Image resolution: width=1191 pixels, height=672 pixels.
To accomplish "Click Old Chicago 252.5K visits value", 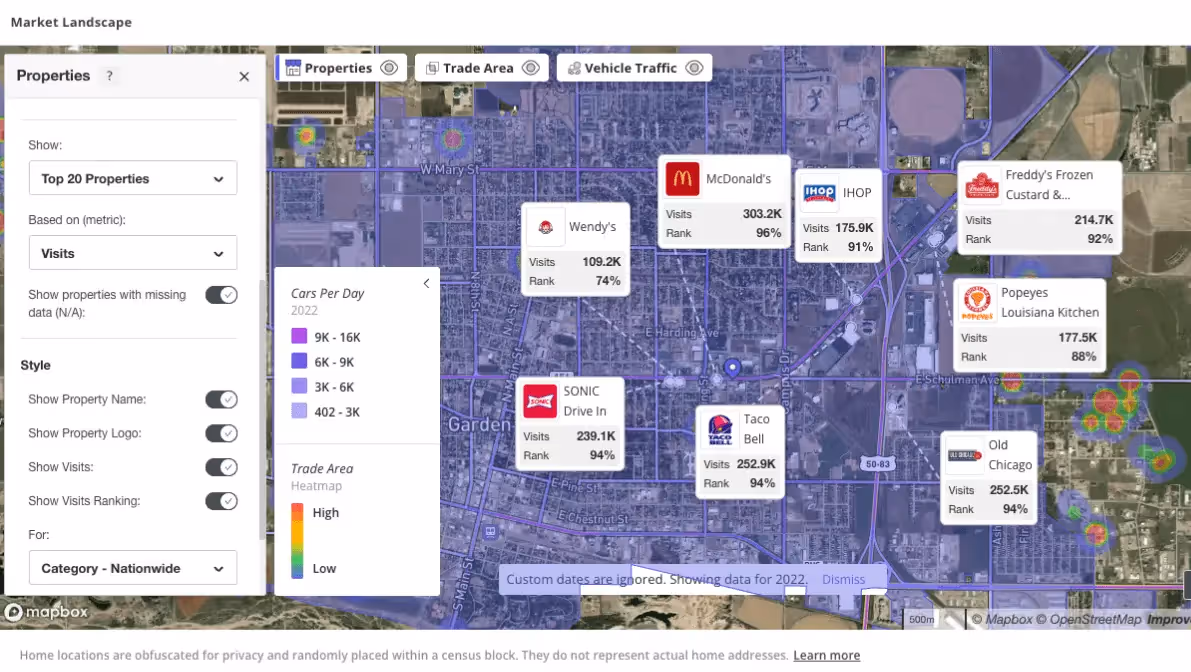I will (1009, 491).
